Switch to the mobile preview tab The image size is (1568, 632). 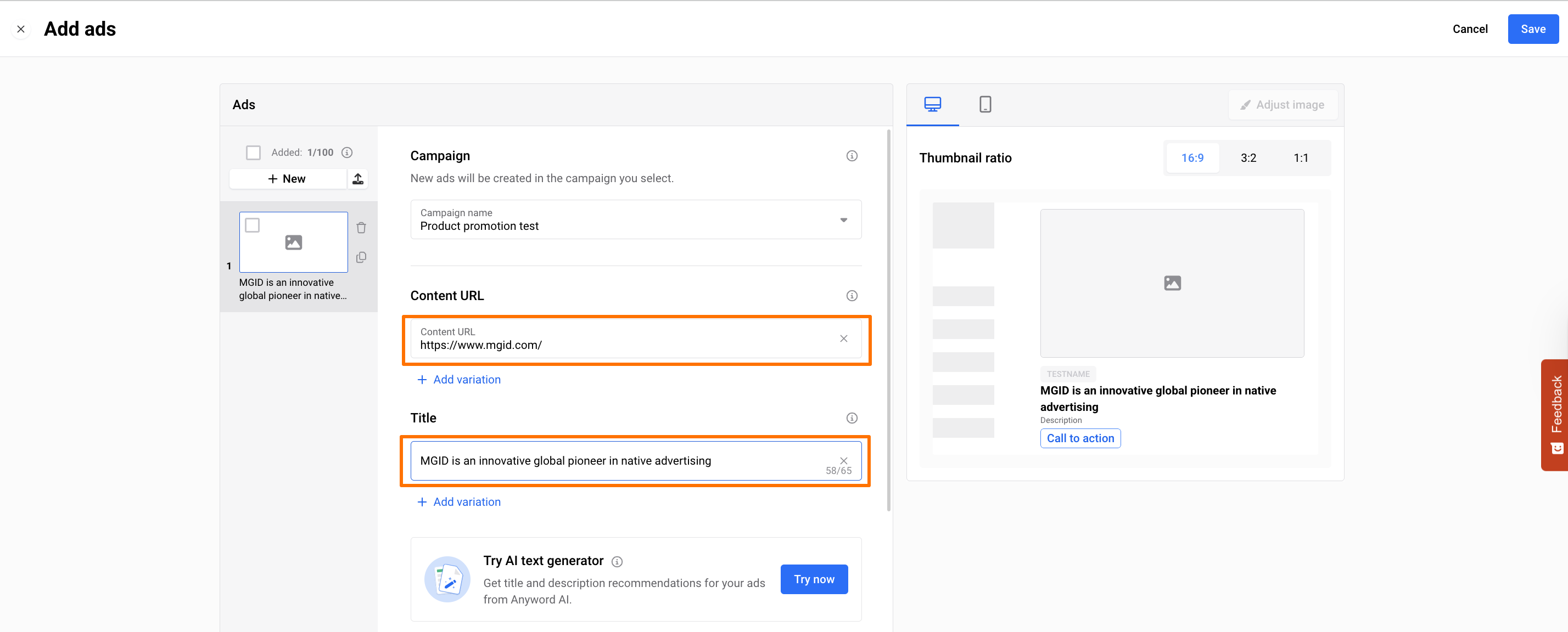[x=985, y=104]
